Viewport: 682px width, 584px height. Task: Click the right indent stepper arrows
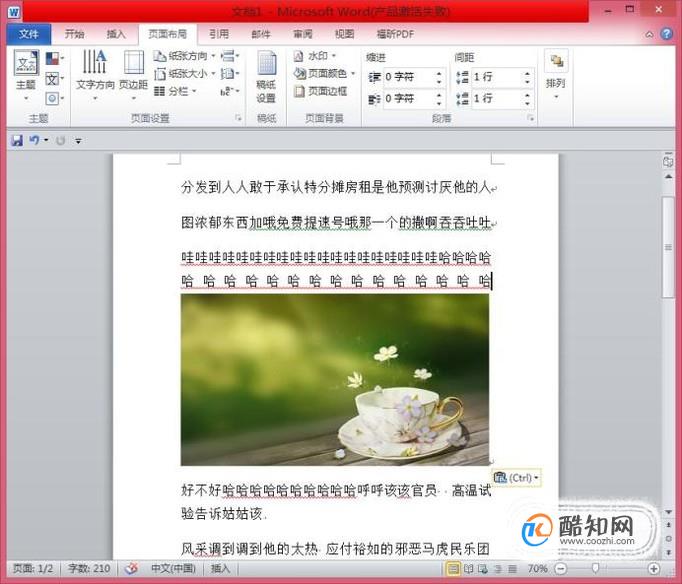(x=439, y=99)
